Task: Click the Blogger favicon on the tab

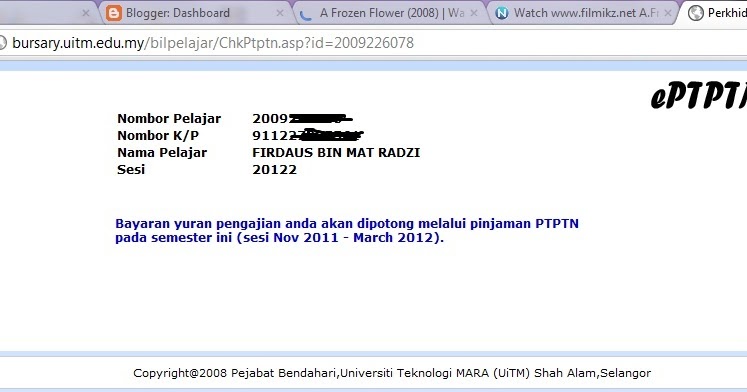Action: pos(113,13)
